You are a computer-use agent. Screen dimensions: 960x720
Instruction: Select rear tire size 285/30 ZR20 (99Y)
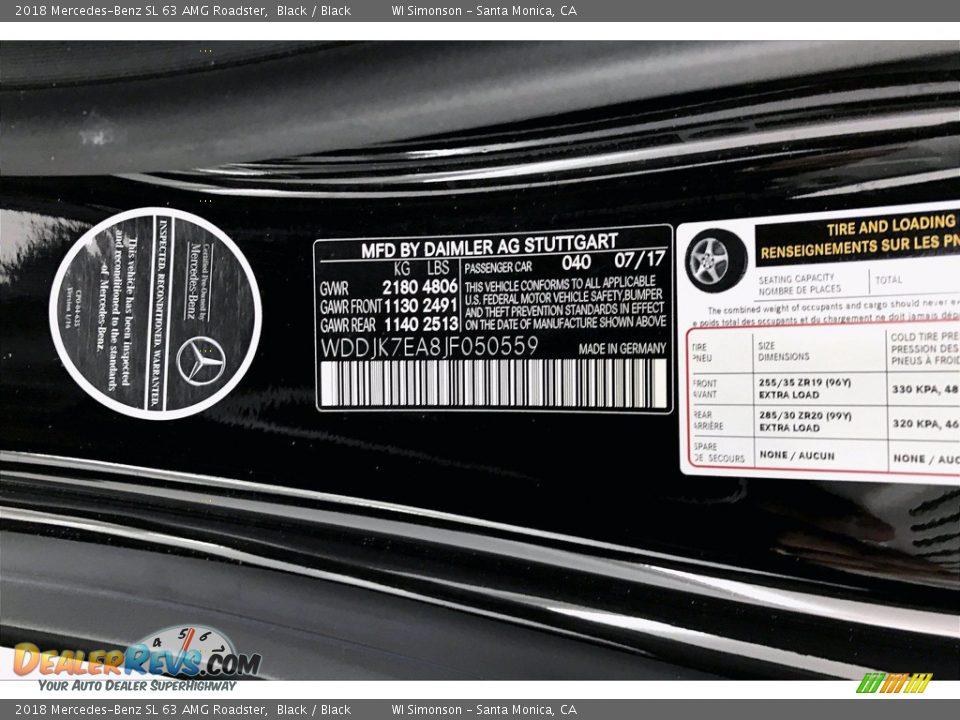(805, 416)
